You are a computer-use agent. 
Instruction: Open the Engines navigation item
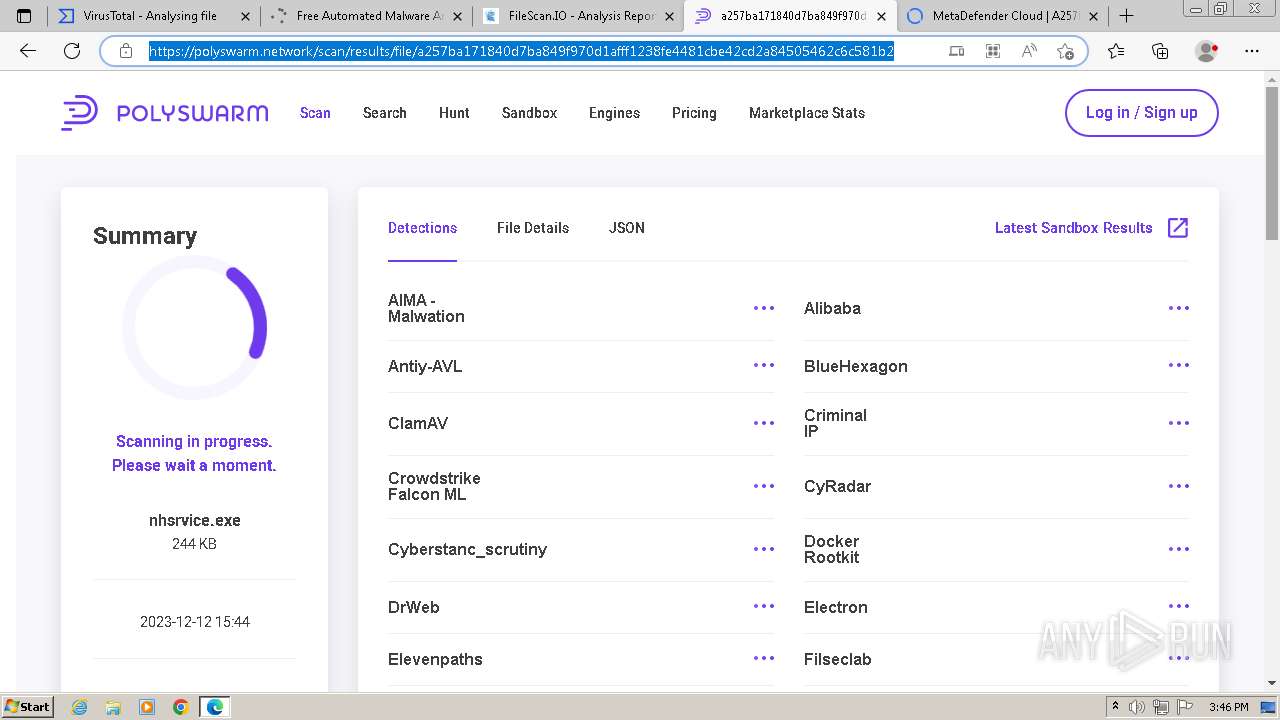614,113
